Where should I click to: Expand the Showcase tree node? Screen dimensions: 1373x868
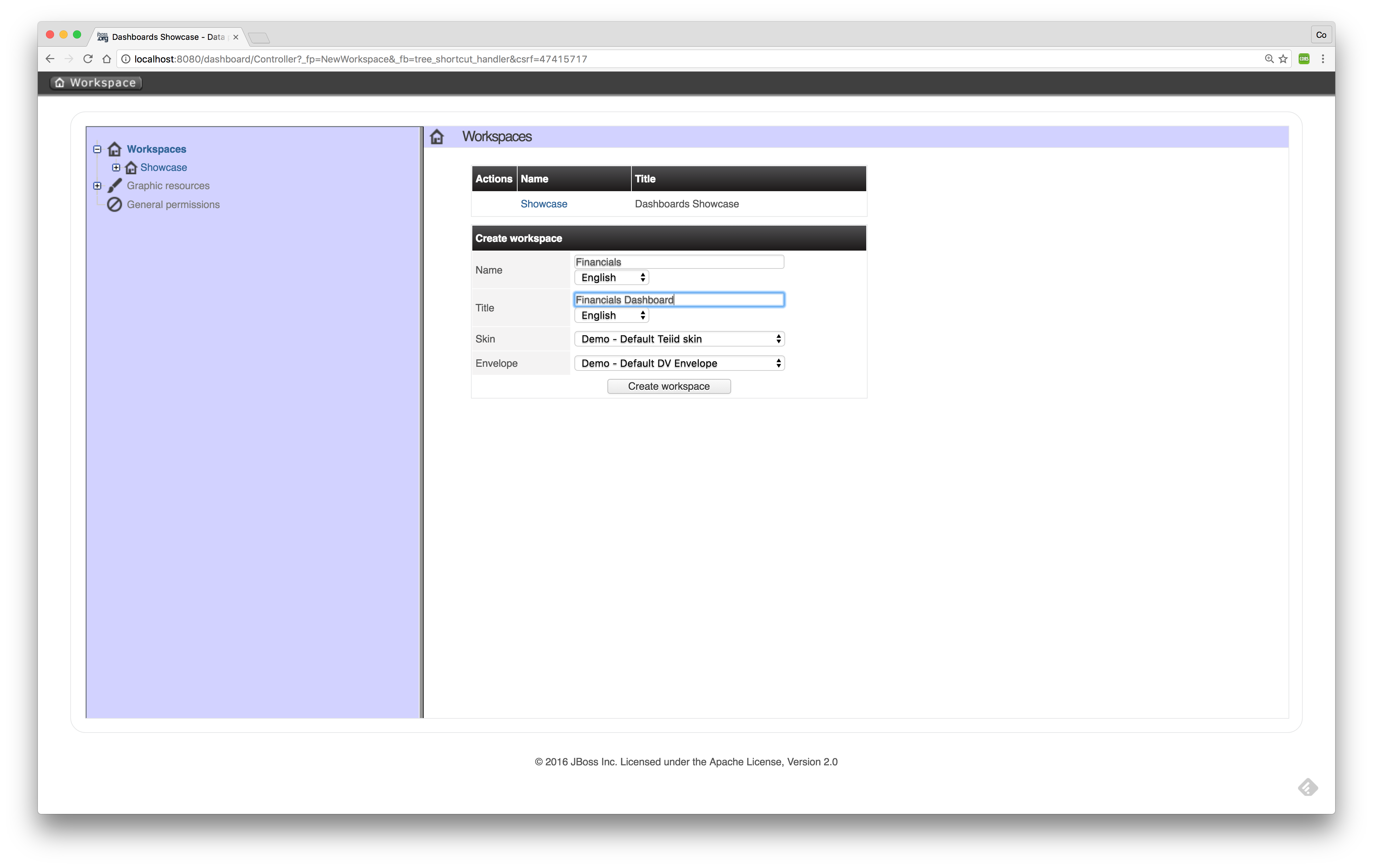coord(116,168)
